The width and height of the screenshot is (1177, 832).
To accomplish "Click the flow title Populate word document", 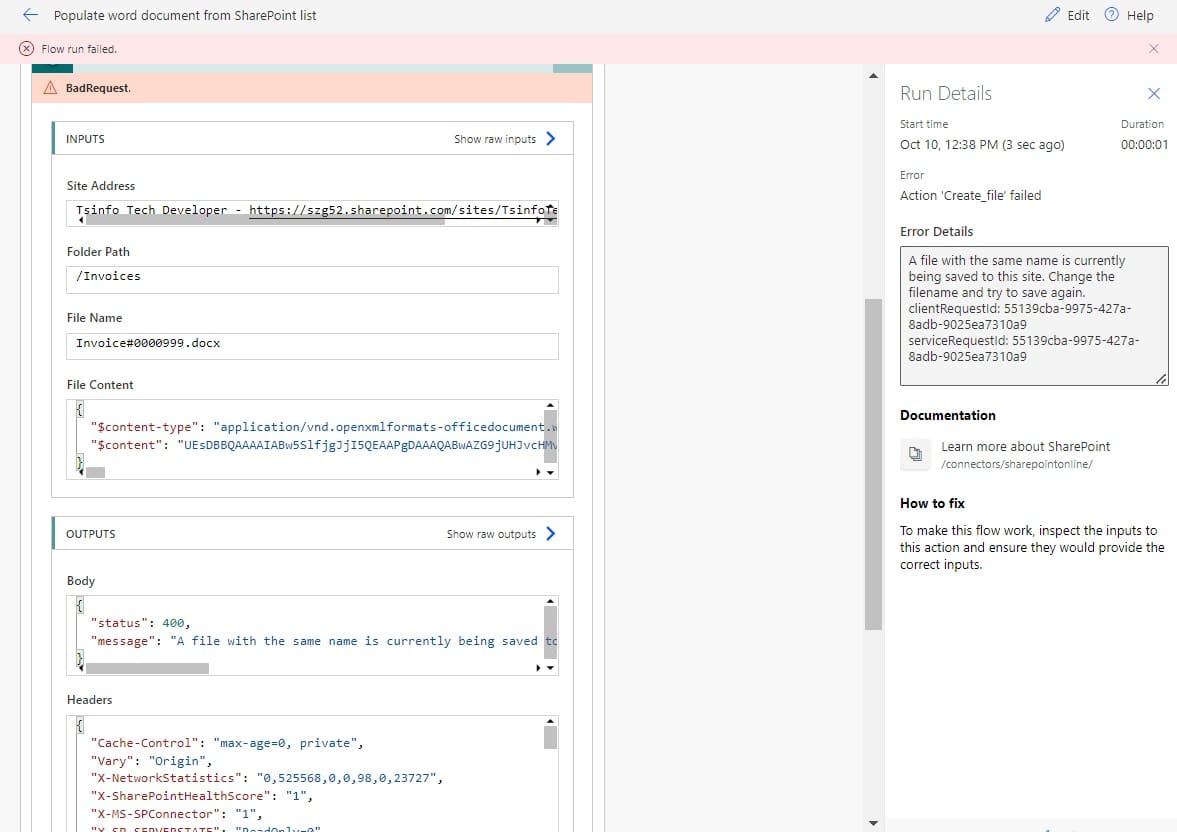I will (185, 15).
